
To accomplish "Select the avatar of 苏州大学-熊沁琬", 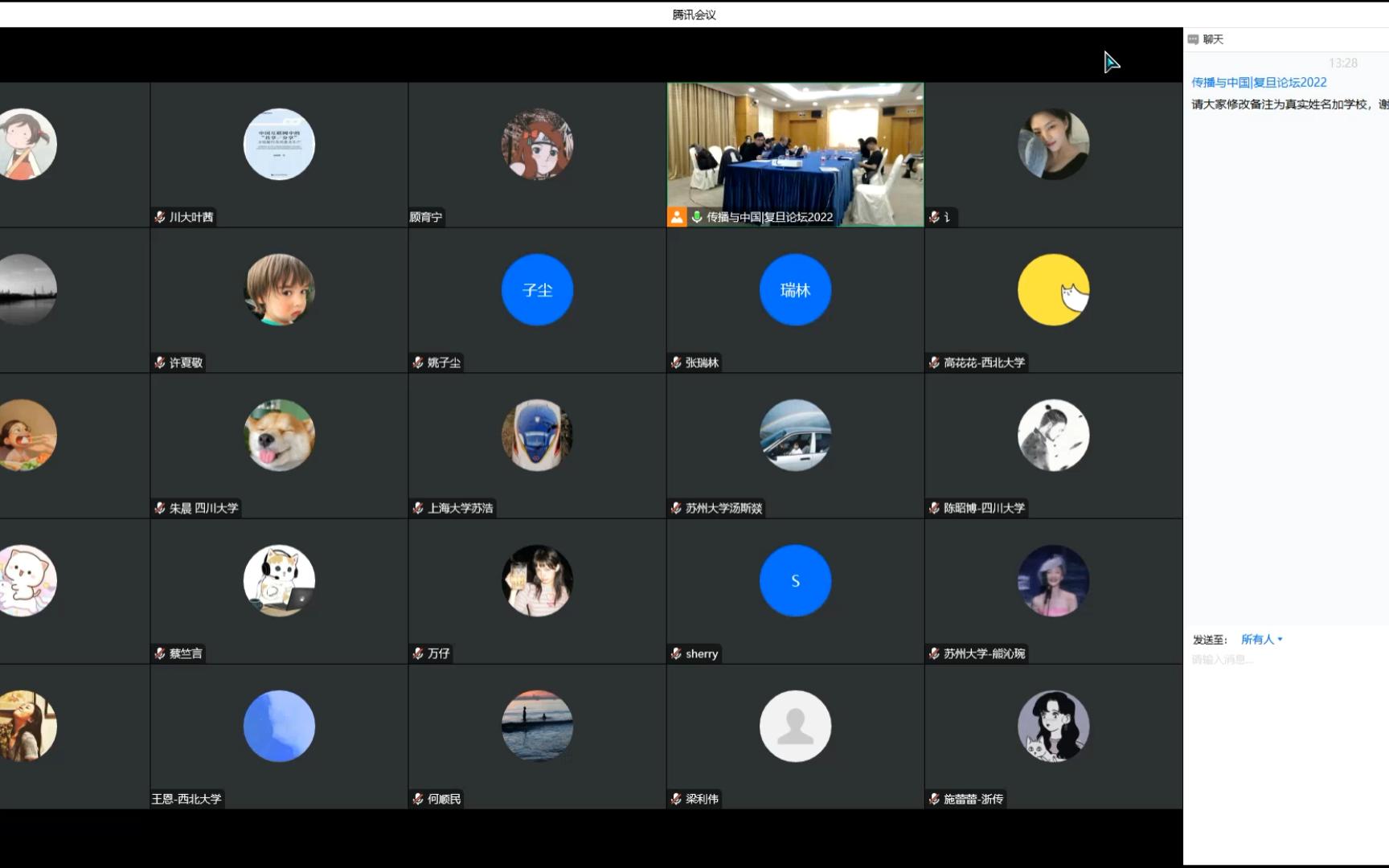I will (1053, 580).
